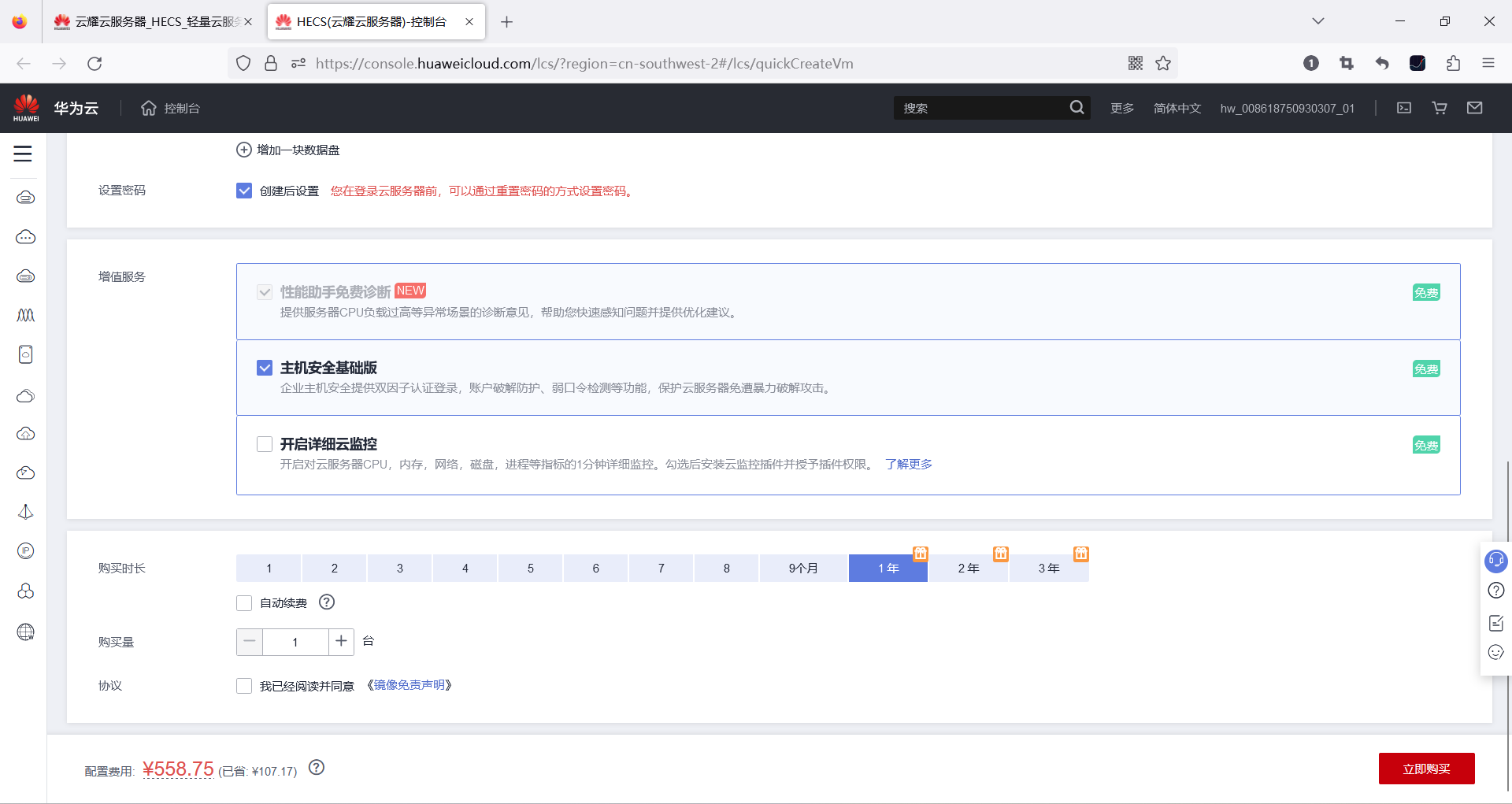Click the Elastic IP sidebar icon
This screenshot has height=804, width=1512.
25,550
